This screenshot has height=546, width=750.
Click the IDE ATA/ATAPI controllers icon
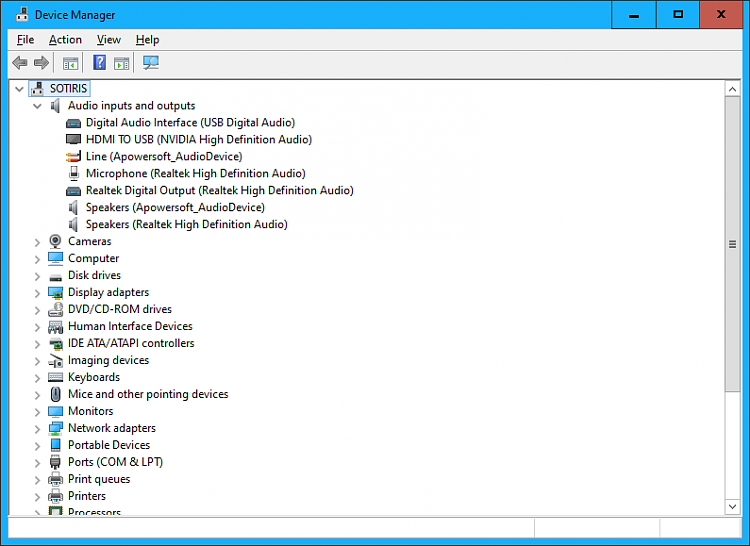(x=56, y=344)
